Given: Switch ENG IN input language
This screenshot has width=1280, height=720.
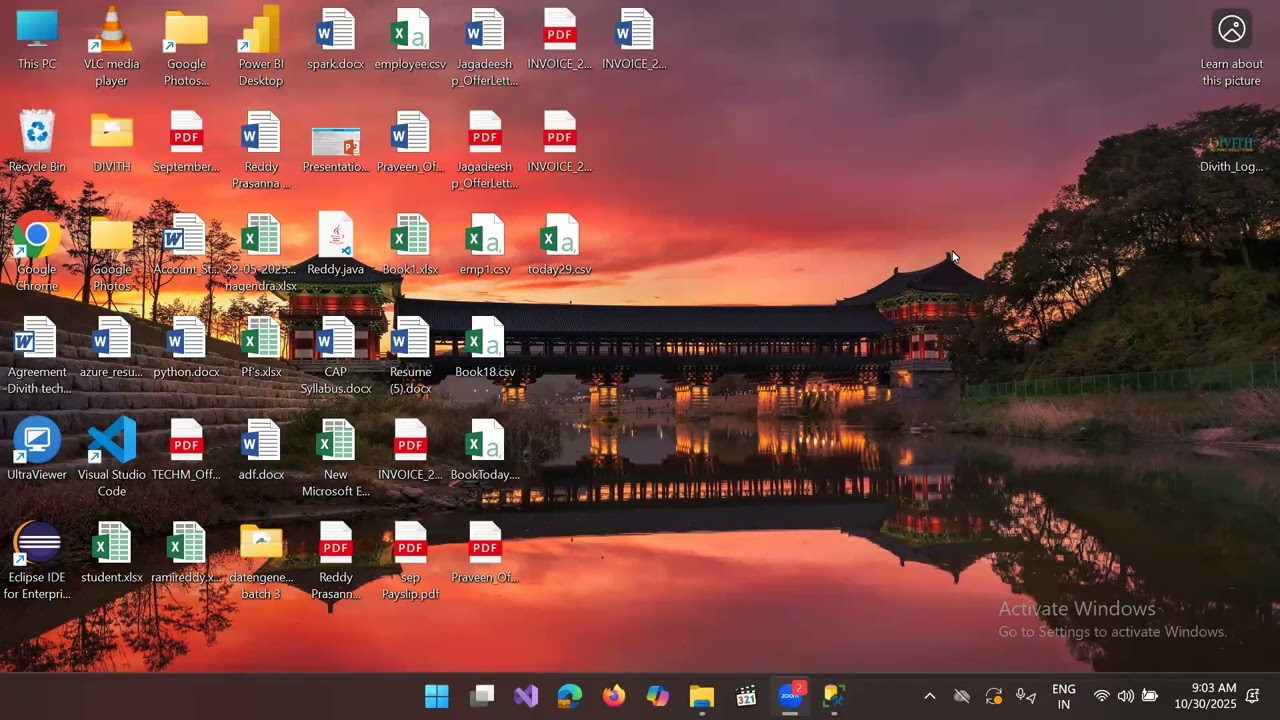Looking at the screenshot, I should coord(1064,697).
